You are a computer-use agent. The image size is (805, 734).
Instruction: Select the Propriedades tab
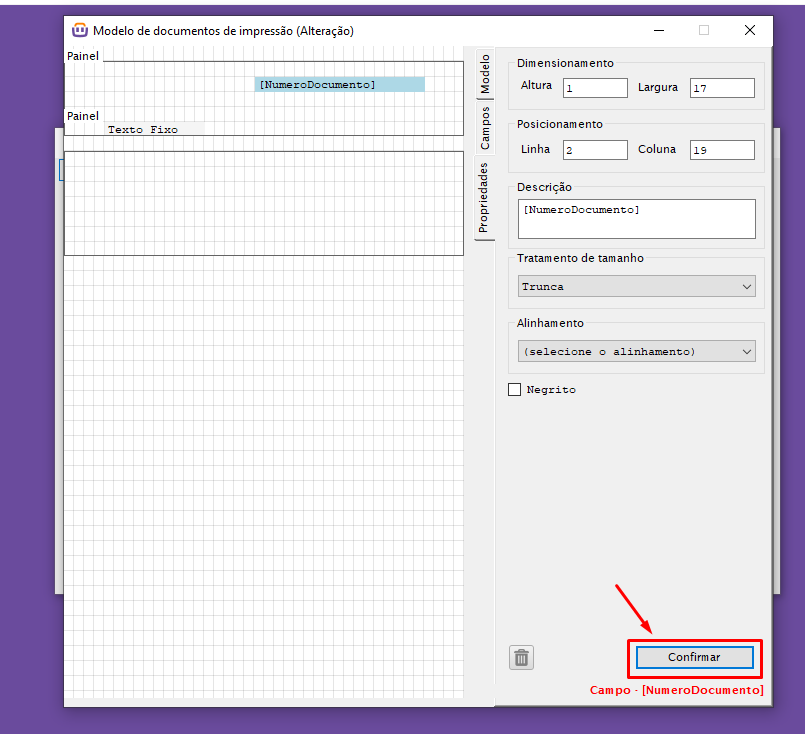484,199
